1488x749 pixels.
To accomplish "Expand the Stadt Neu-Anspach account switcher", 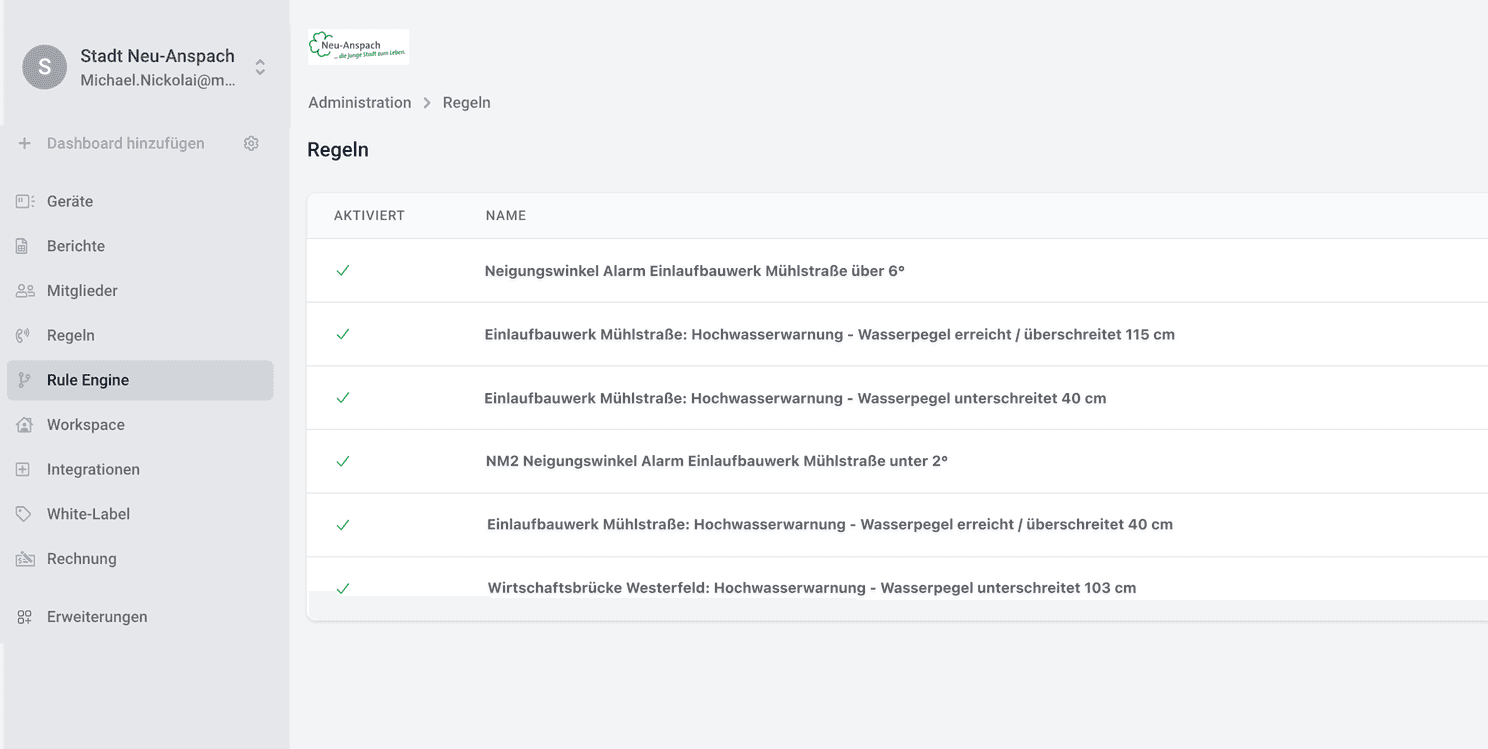I will coord(260,67).
